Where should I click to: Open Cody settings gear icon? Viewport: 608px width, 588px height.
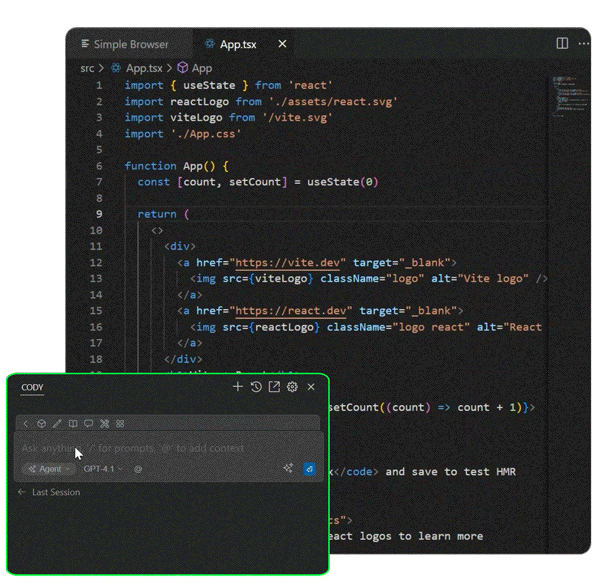[x=292, y=387]
